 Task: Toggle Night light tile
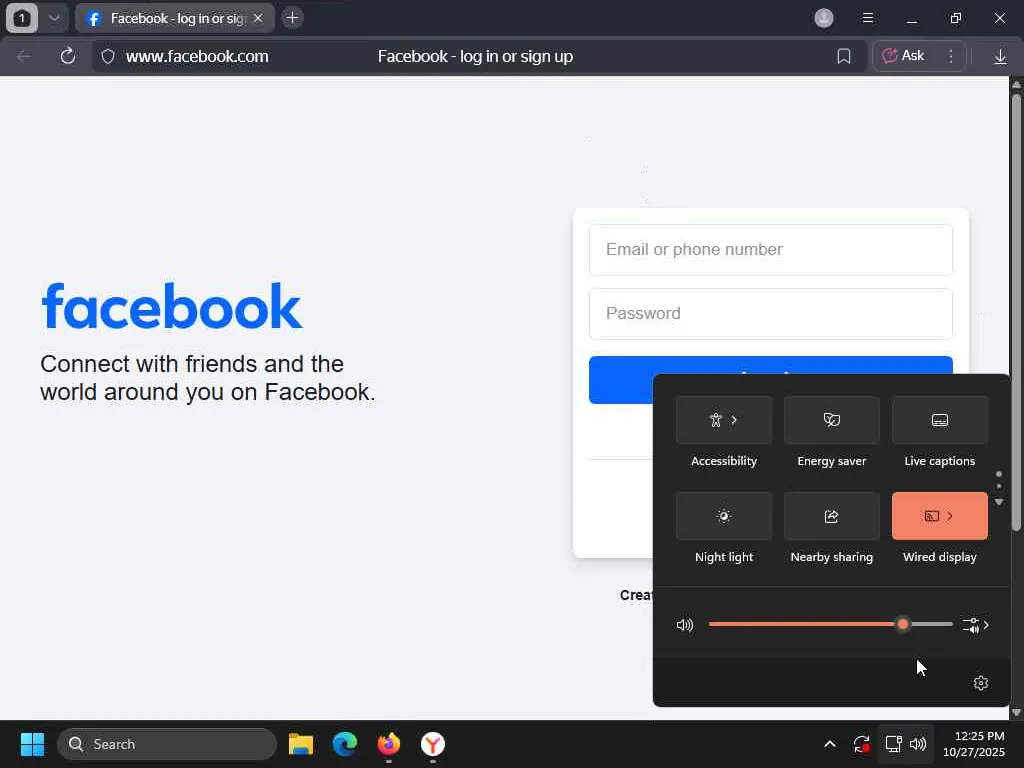coord(724,516)
